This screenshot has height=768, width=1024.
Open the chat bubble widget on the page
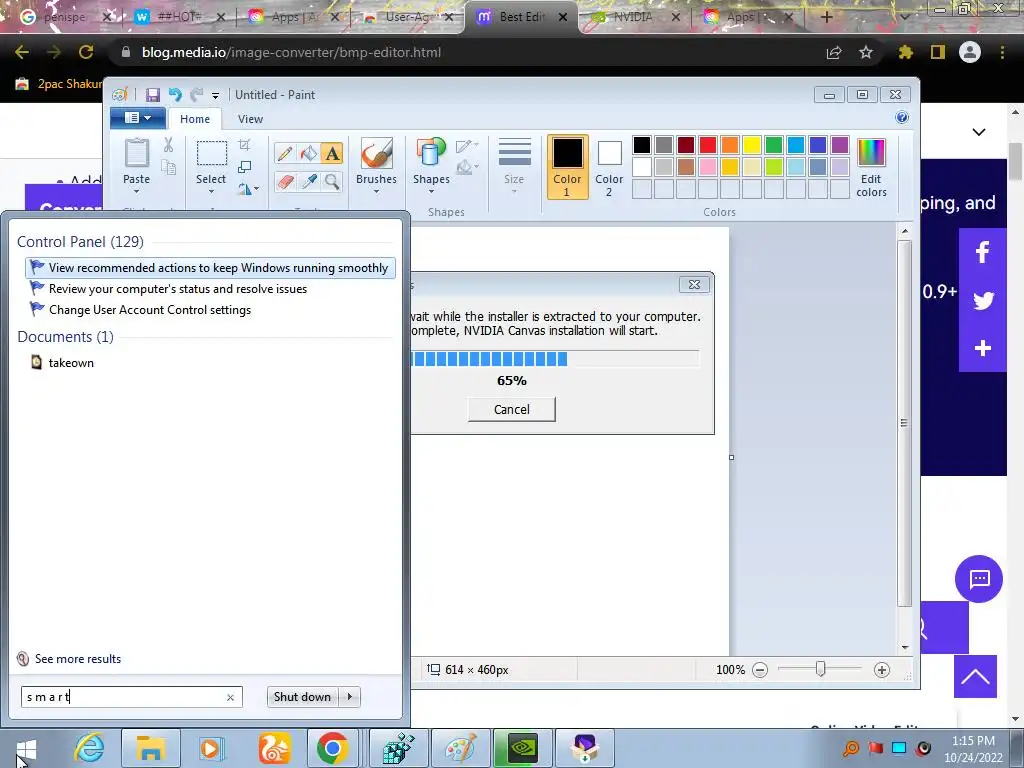978,579
